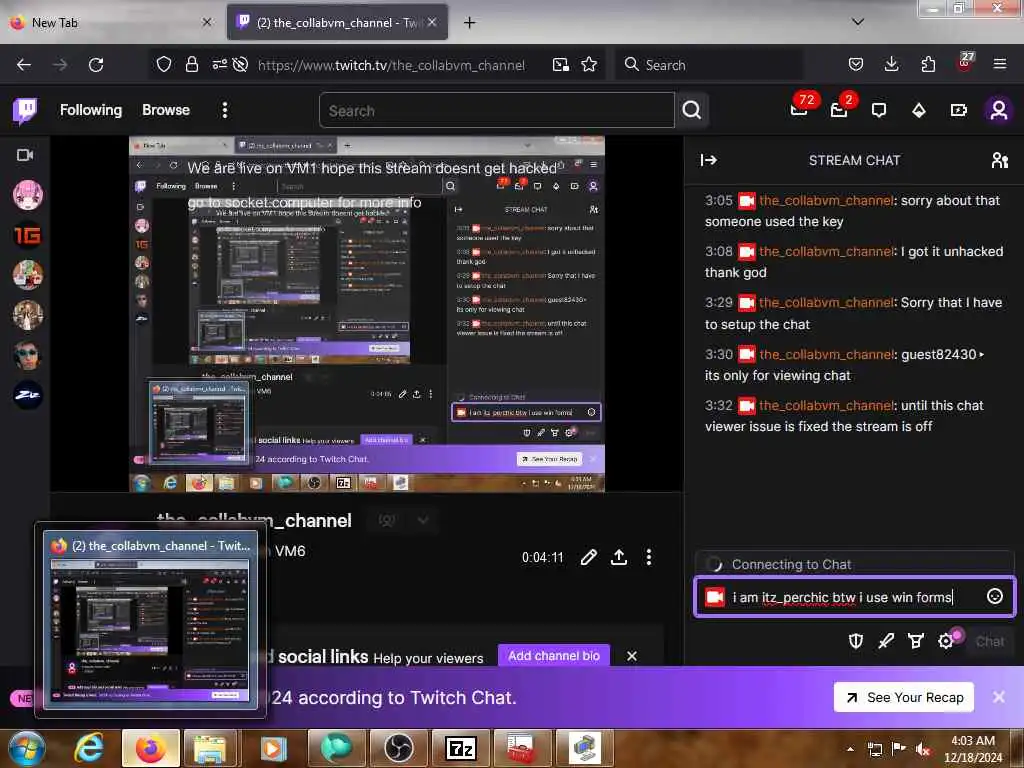Click the followed channels camera icon
This screenshot has height=768, width=1024.
25,155
